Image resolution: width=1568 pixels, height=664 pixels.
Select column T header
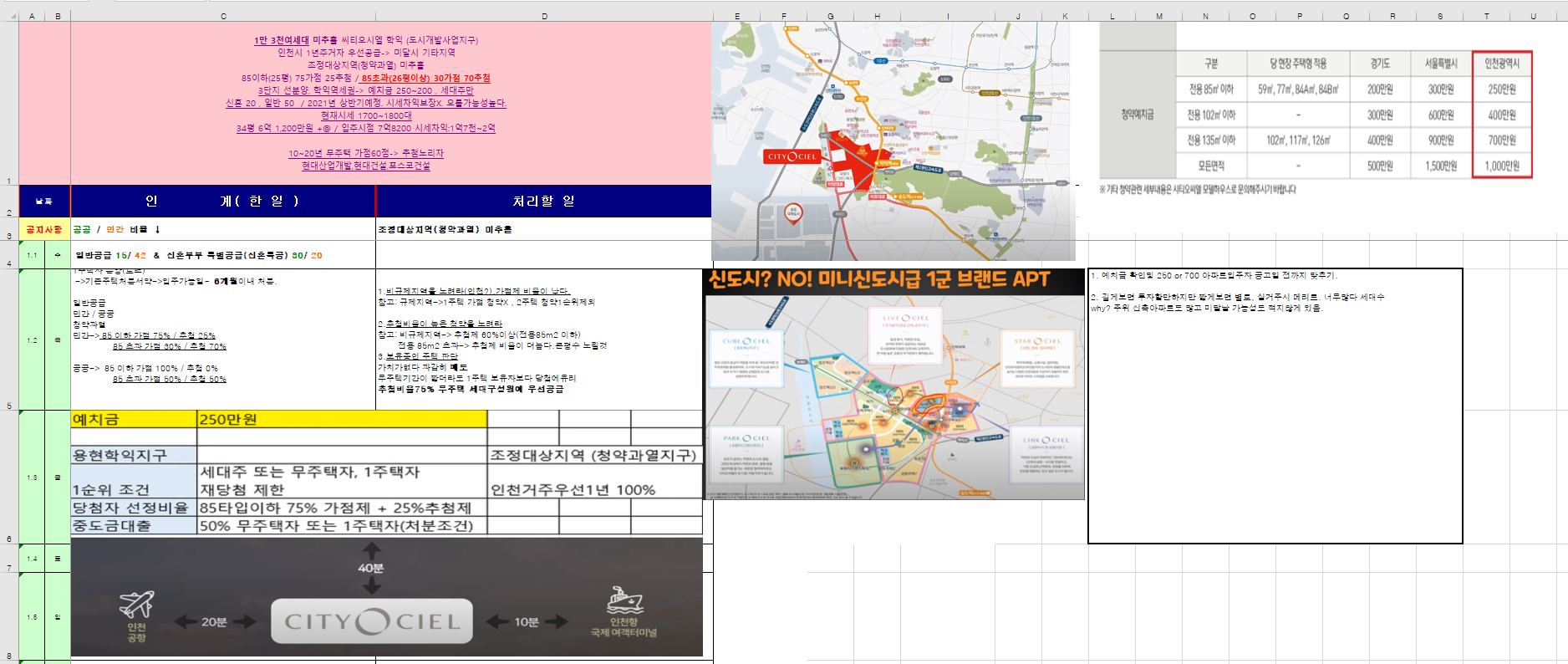coord(1486,16)
